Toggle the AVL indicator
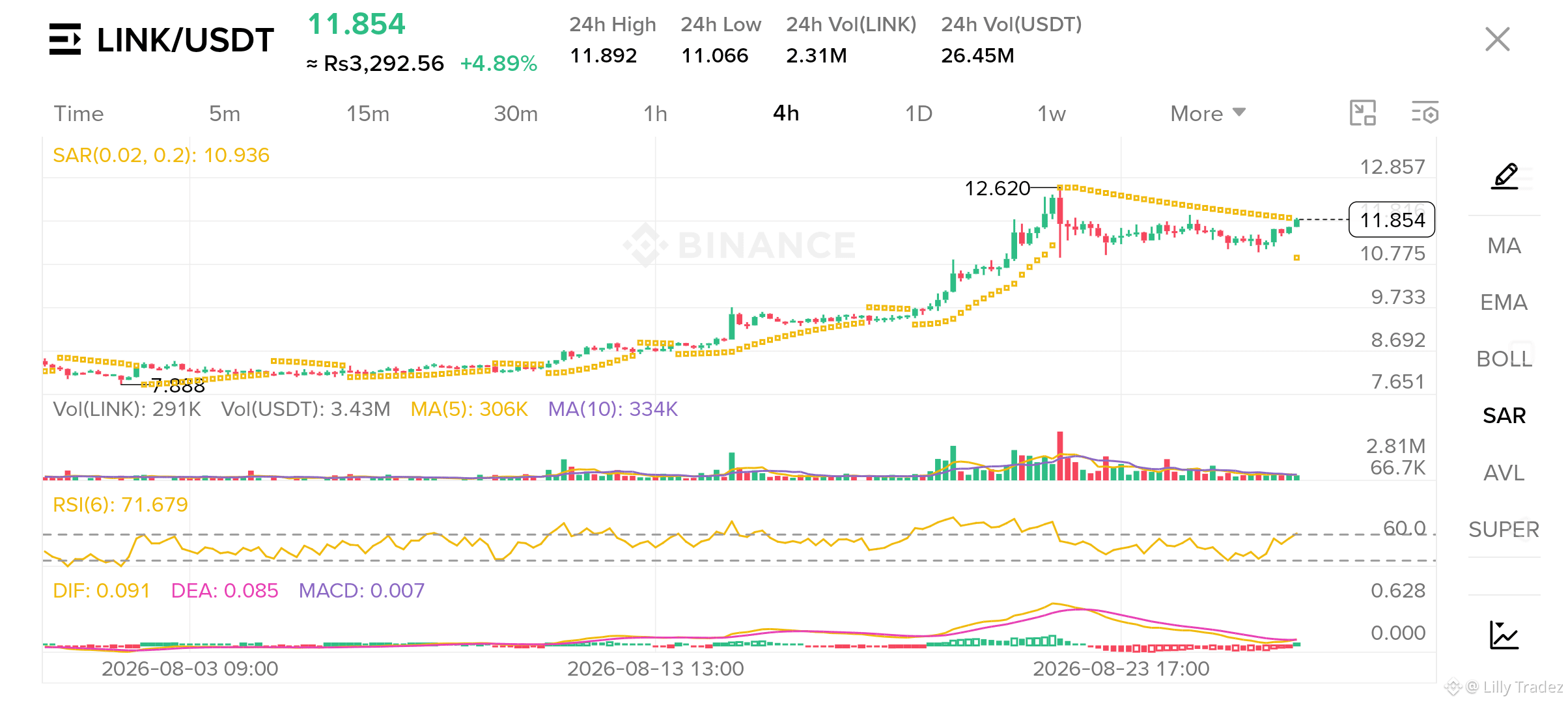This screenshot has width=1568, height=703. point(1504,472)
